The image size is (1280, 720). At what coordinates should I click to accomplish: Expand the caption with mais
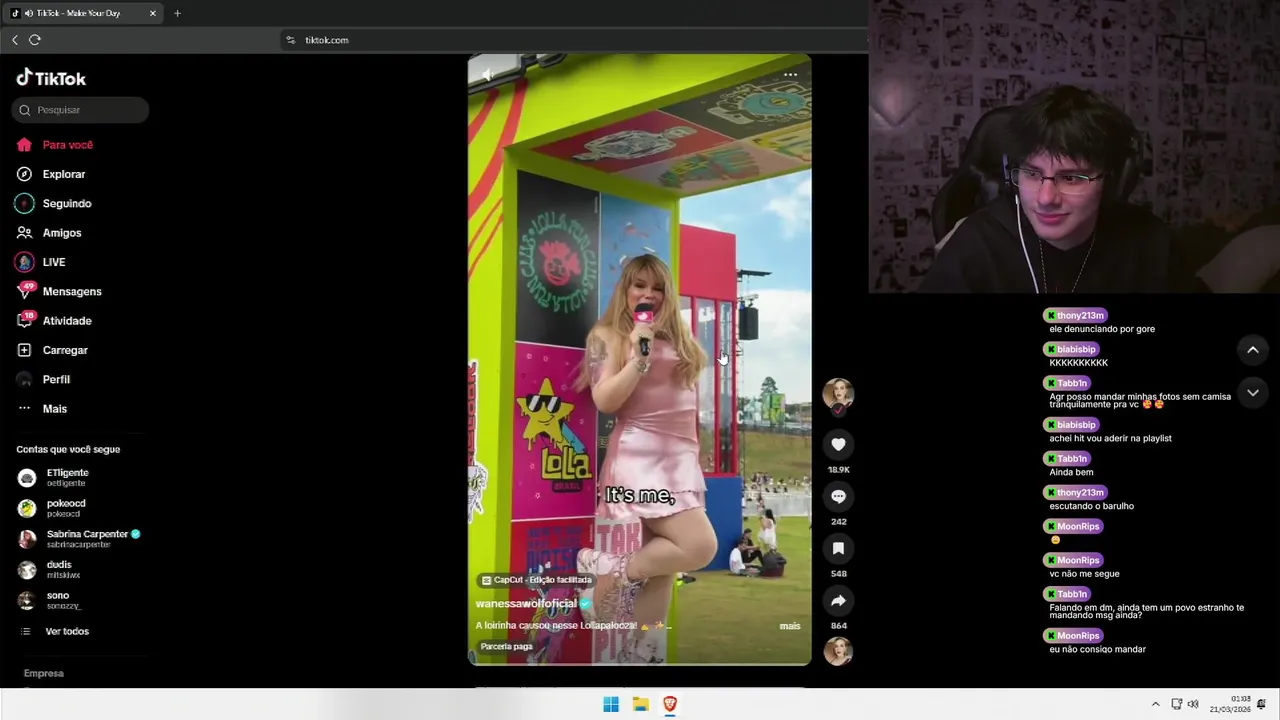pyautogui.click(x=790, y=626)
